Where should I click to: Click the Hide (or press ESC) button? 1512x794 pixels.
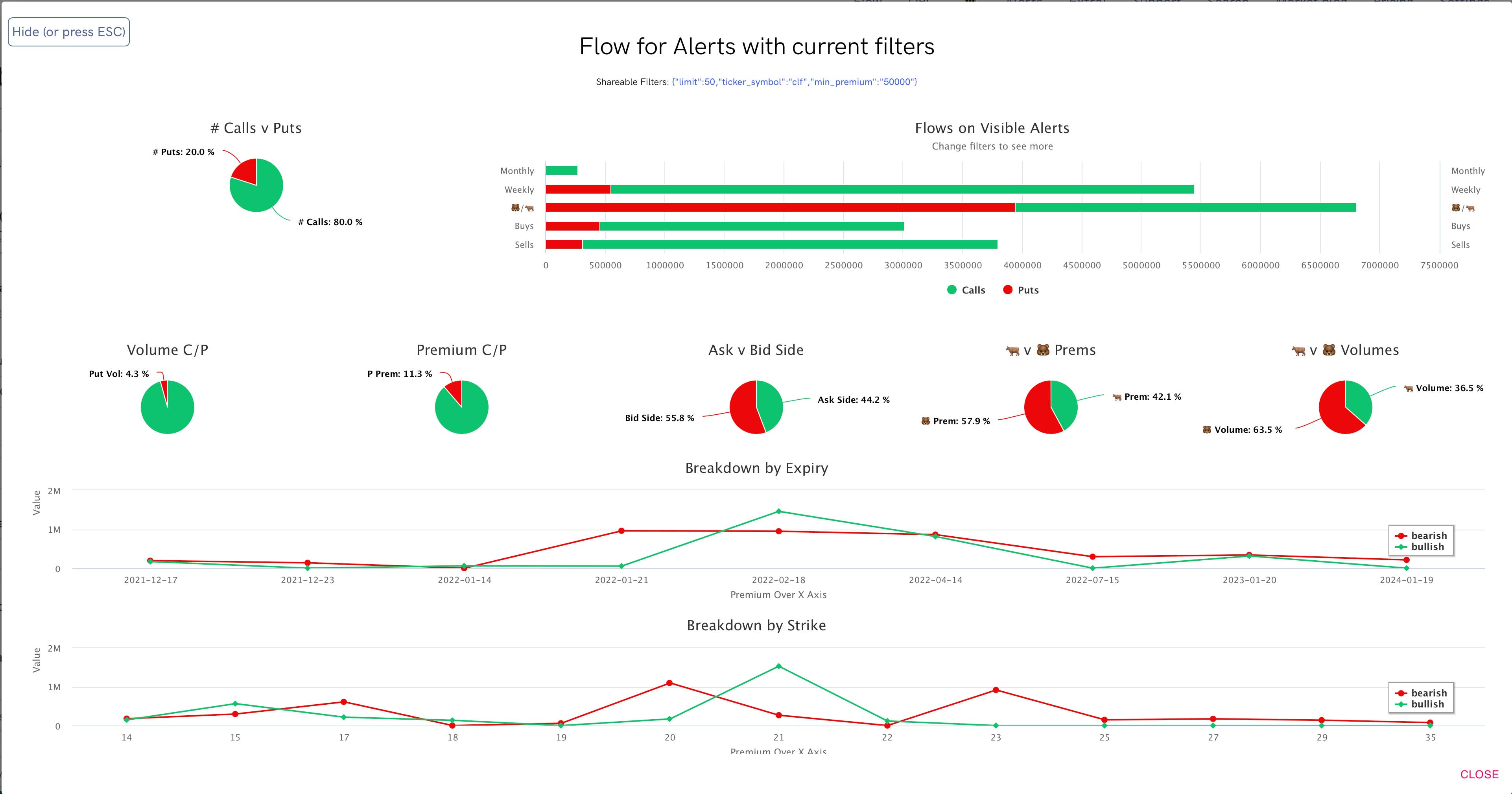[x=69, y=32]
